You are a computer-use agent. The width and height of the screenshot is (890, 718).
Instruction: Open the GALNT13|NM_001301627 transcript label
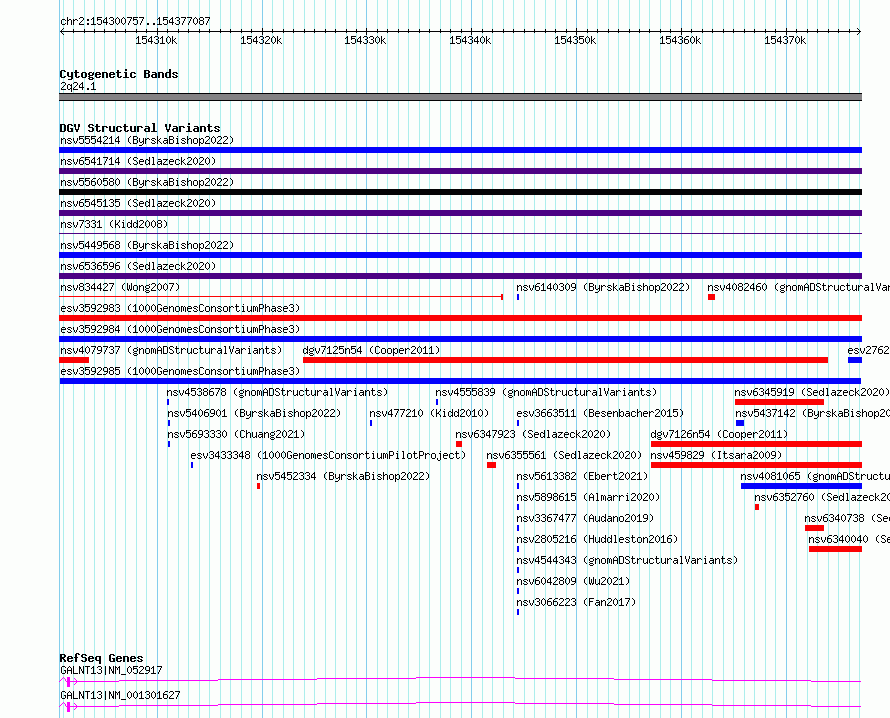point(120,695)
